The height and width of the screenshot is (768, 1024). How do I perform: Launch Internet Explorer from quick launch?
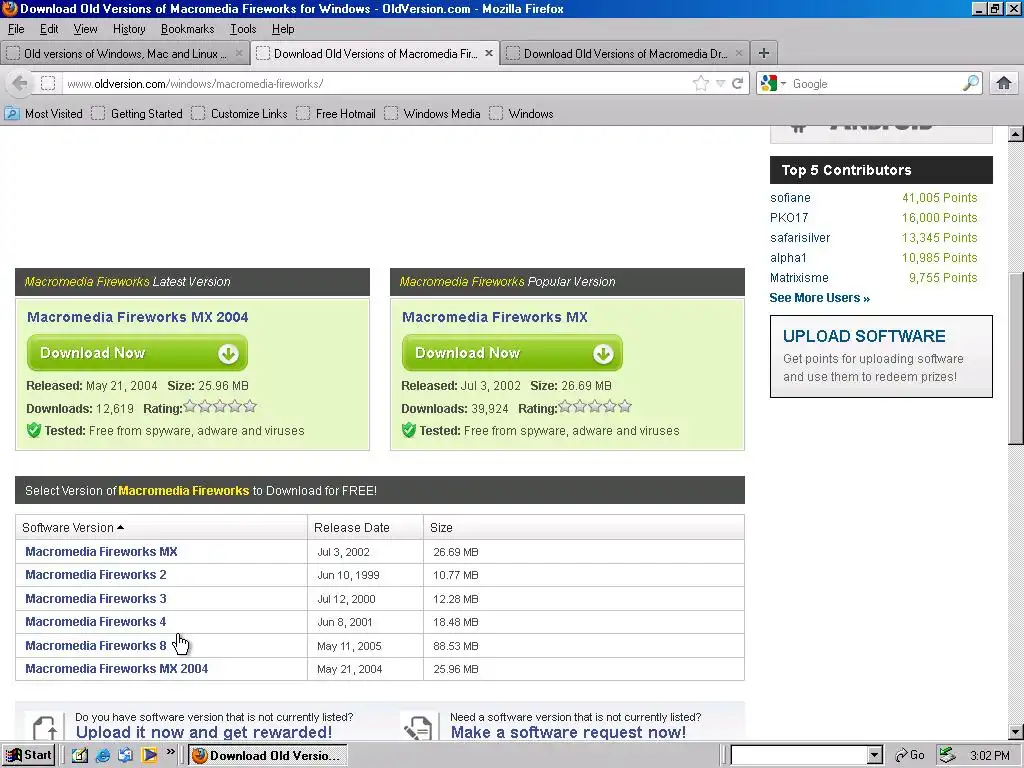click(x=103, y=756)
